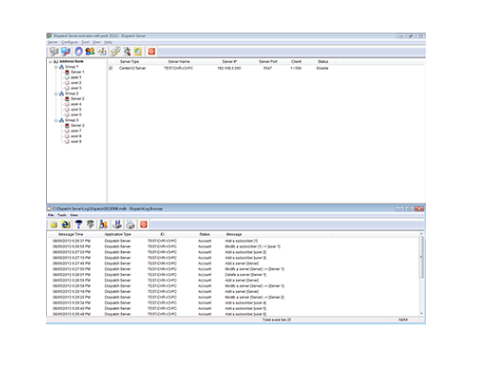Viewport: 478px width, 368px height.
Task: Sort by the Message column header in log
Action: coord(234,234)
